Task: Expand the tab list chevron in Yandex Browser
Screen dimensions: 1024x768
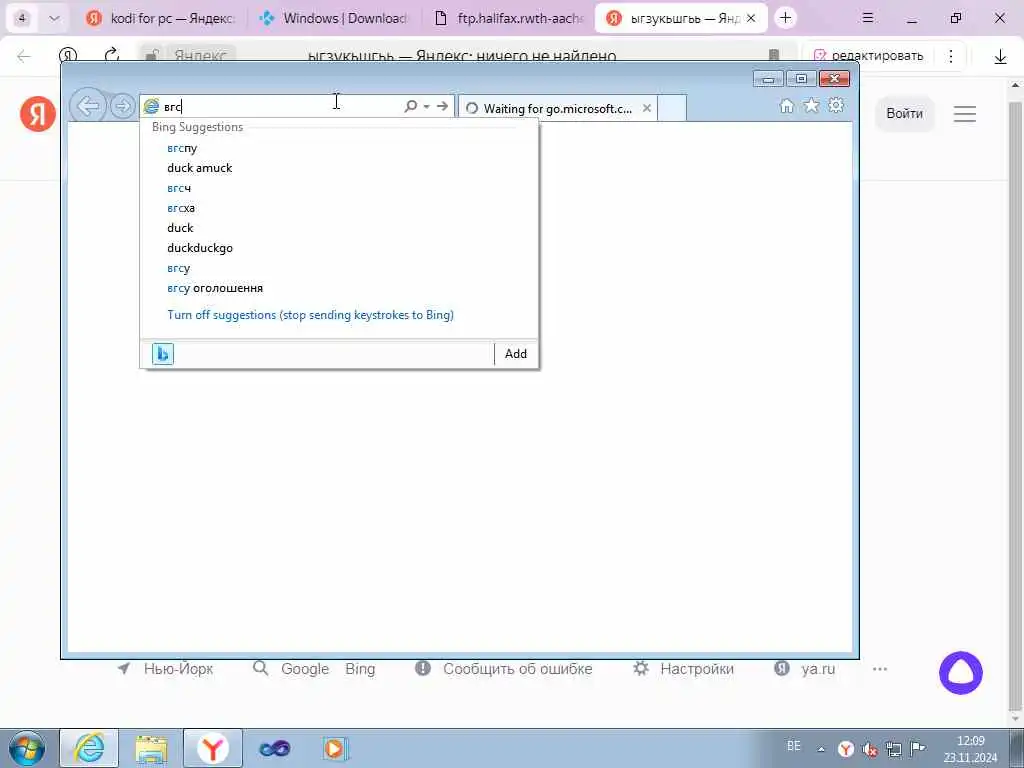Action: tap(54, 18)
